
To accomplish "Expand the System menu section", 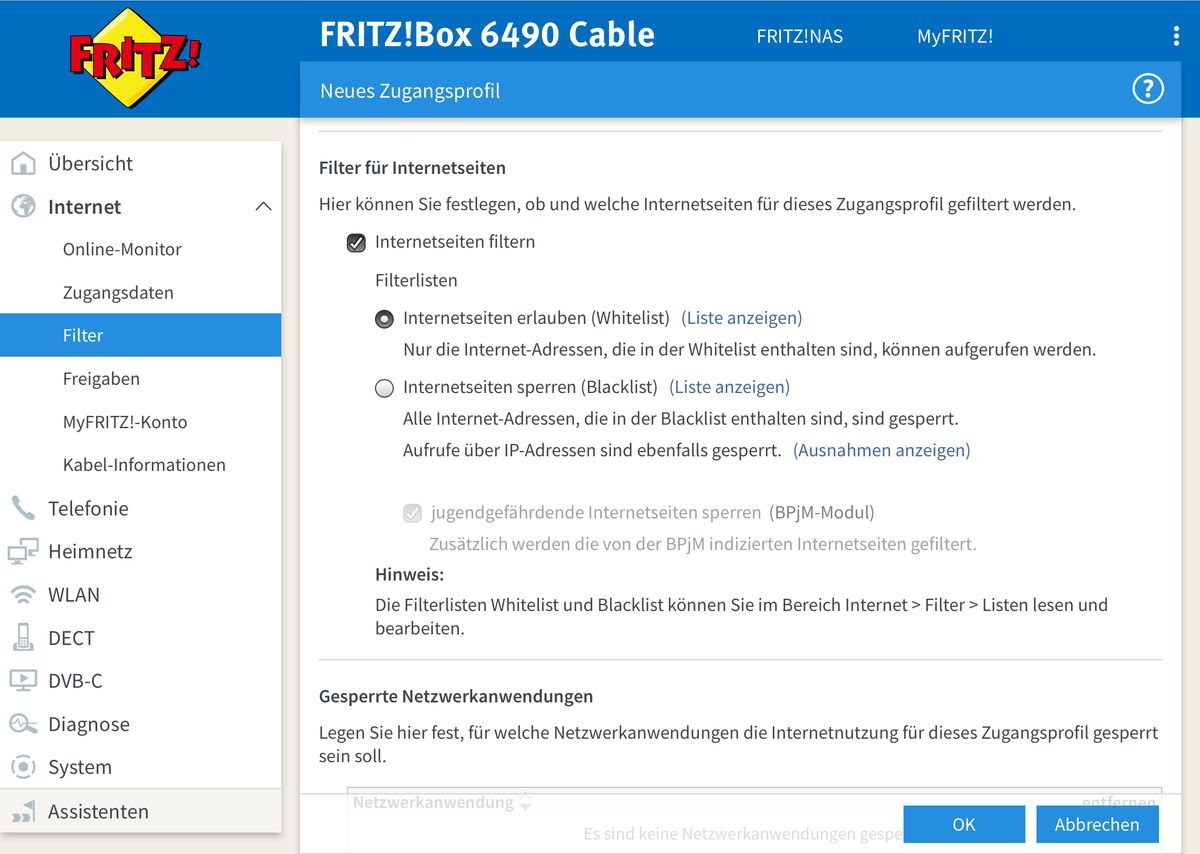I will (x=80, y=767).
